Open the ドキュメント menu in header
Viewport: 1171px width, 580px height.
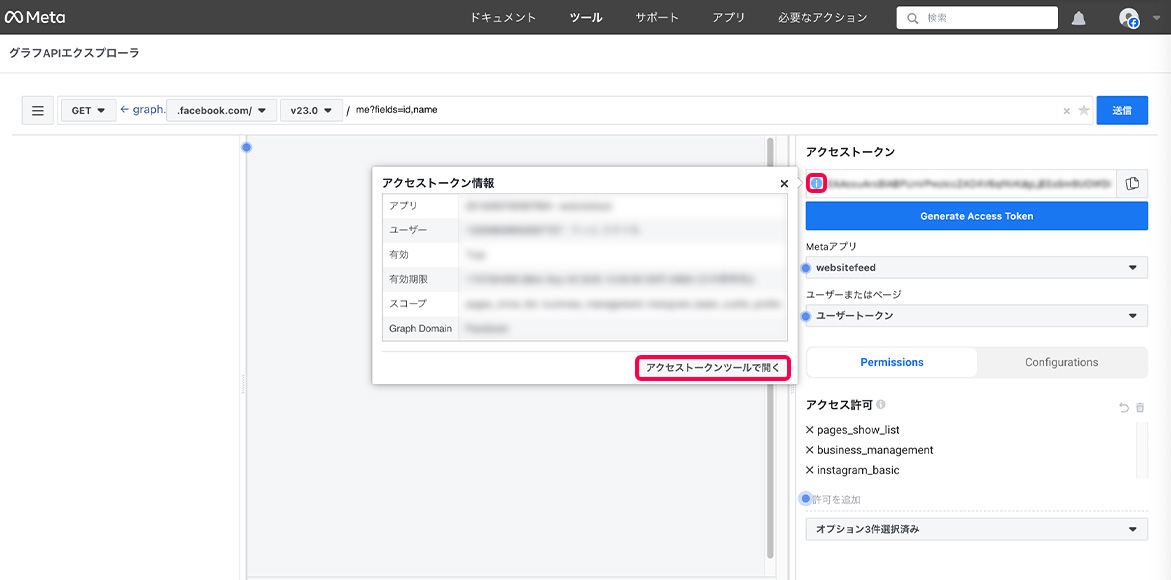(x=503, y=18)
